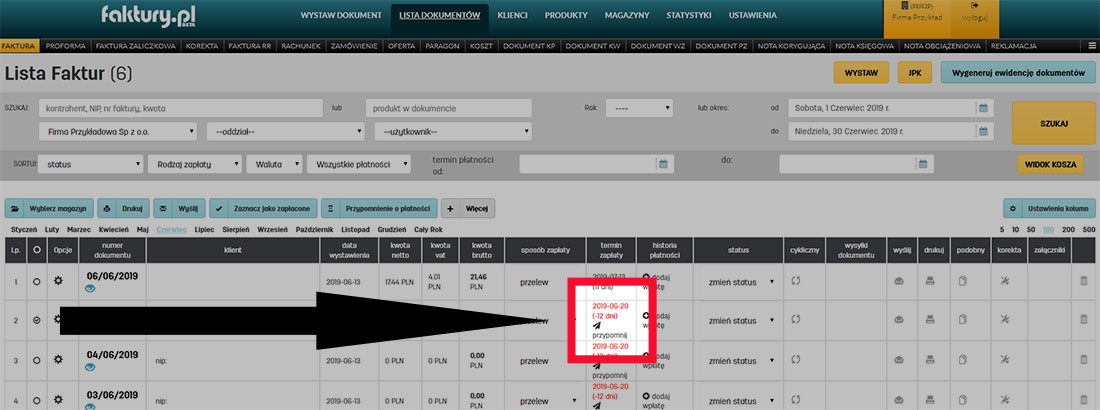This screenshot has height=410, width=1100.
Task: Delete invoice row 1 with trash icon
Action: click(1083, 282)
